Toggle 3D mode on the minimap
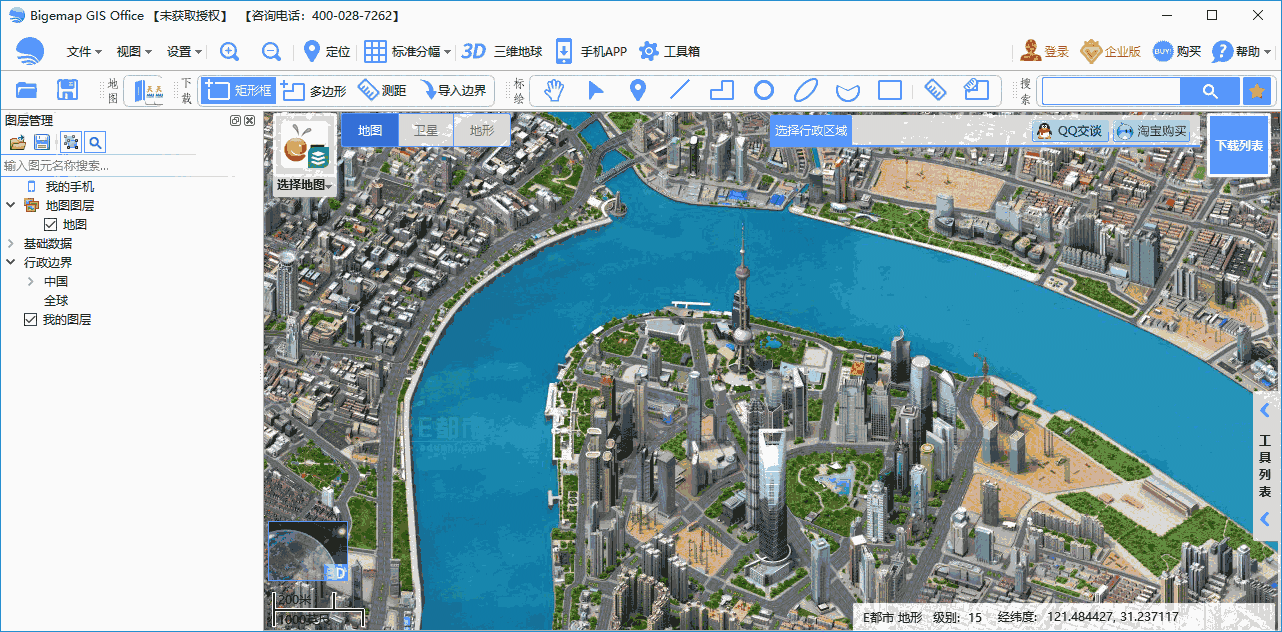1282x632 pixels. tap(337, 571)
